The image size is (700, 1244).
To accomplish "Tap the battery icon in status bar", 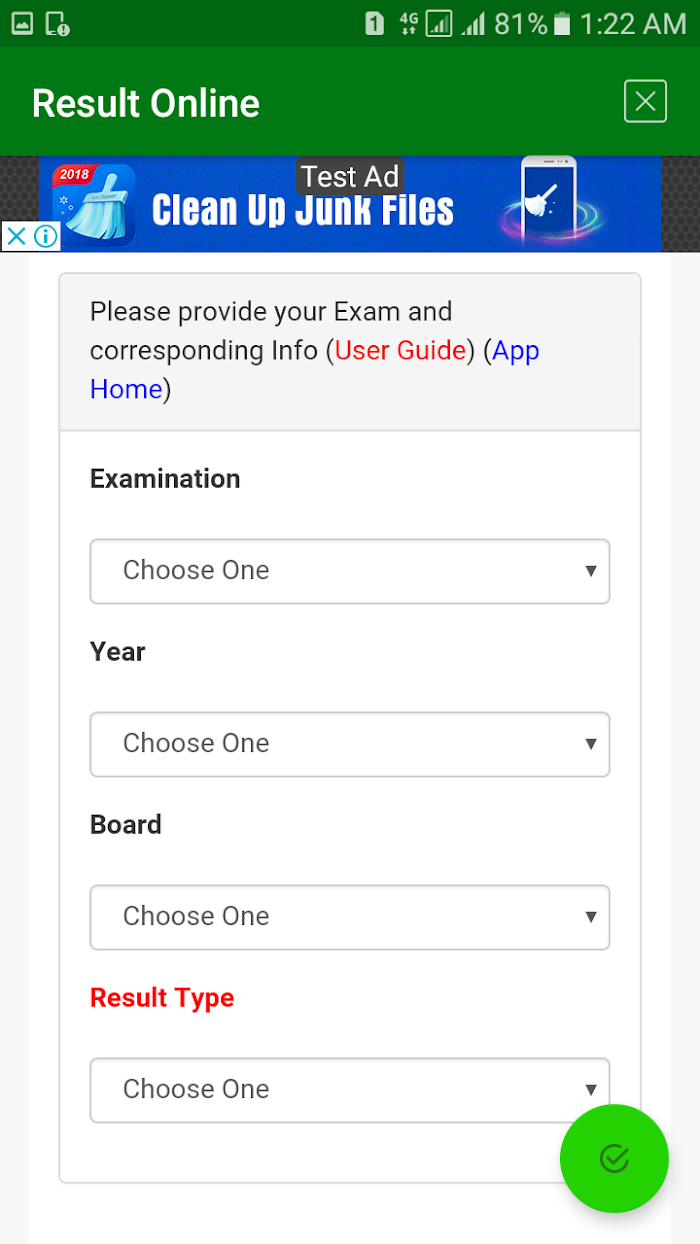I will [564, 23].
